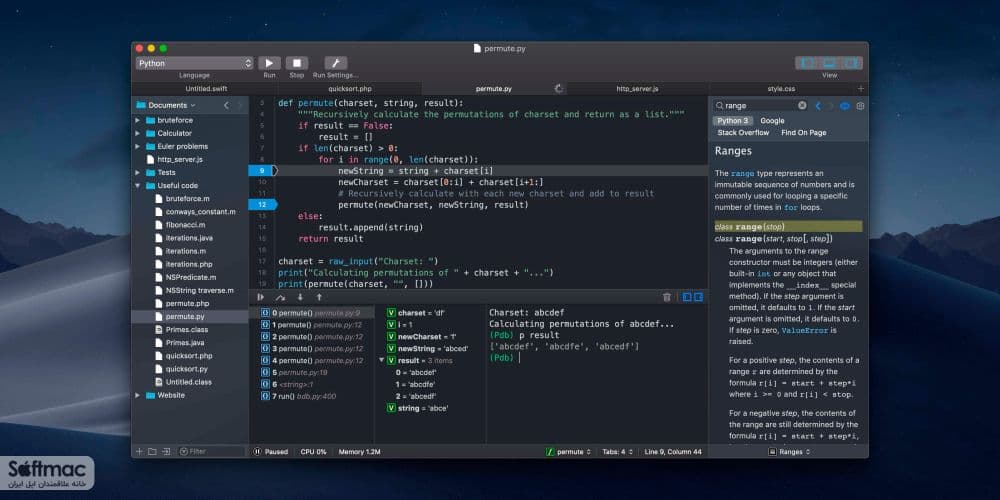Toggle right sidebar in View control
Screen dimensions: 1000x500
click(851, 63)
